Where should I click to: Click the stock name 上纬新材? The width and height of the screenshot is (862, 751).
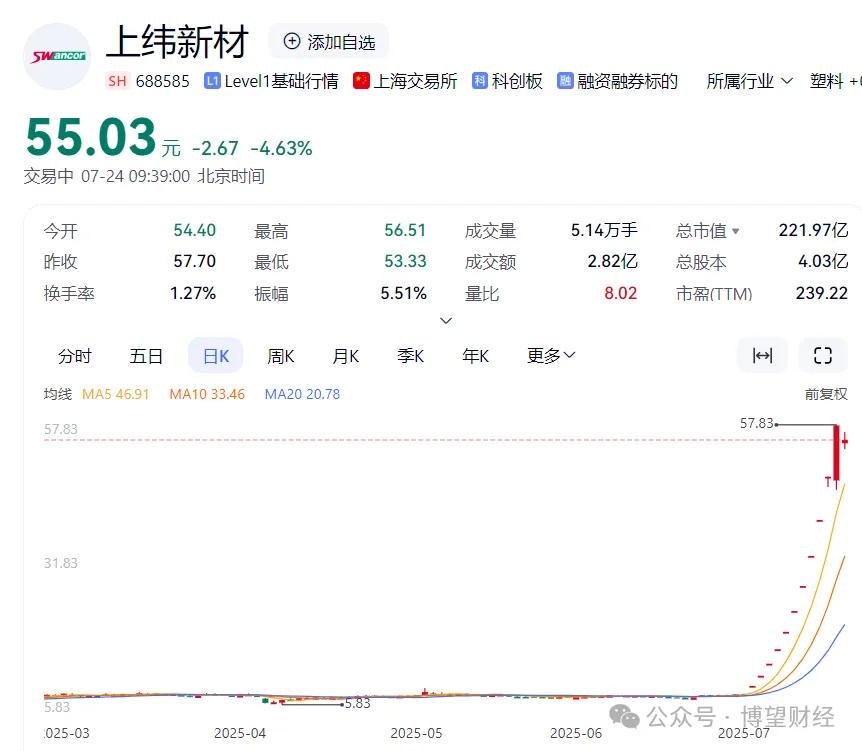pyautogui.click(x=177, y=42)
